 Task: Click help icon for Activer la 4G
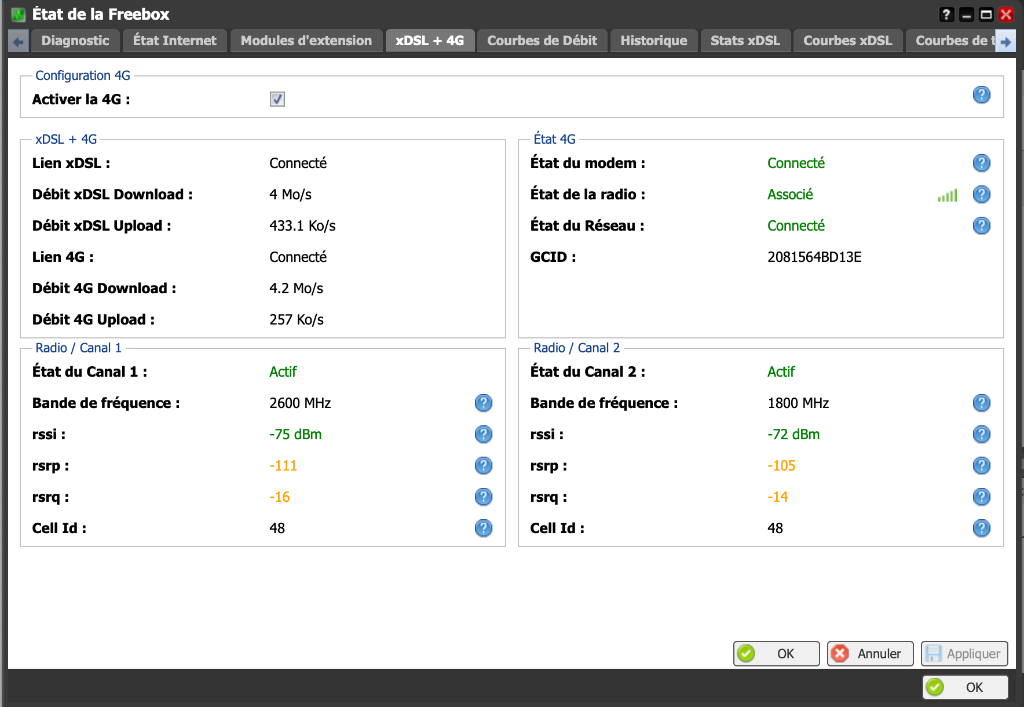click(x=981, y=95)
